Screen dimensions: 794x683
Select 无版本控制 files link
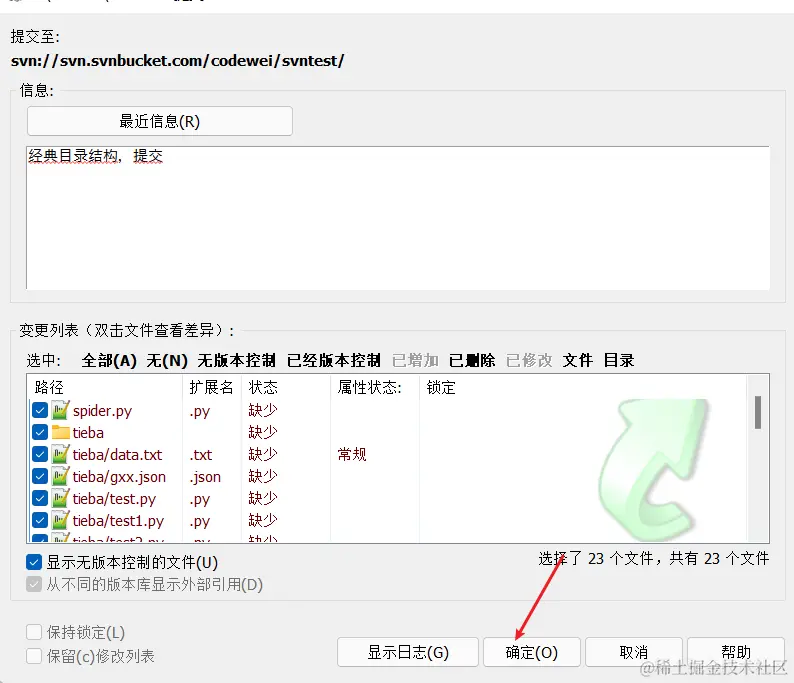click(x=236, y=360)
